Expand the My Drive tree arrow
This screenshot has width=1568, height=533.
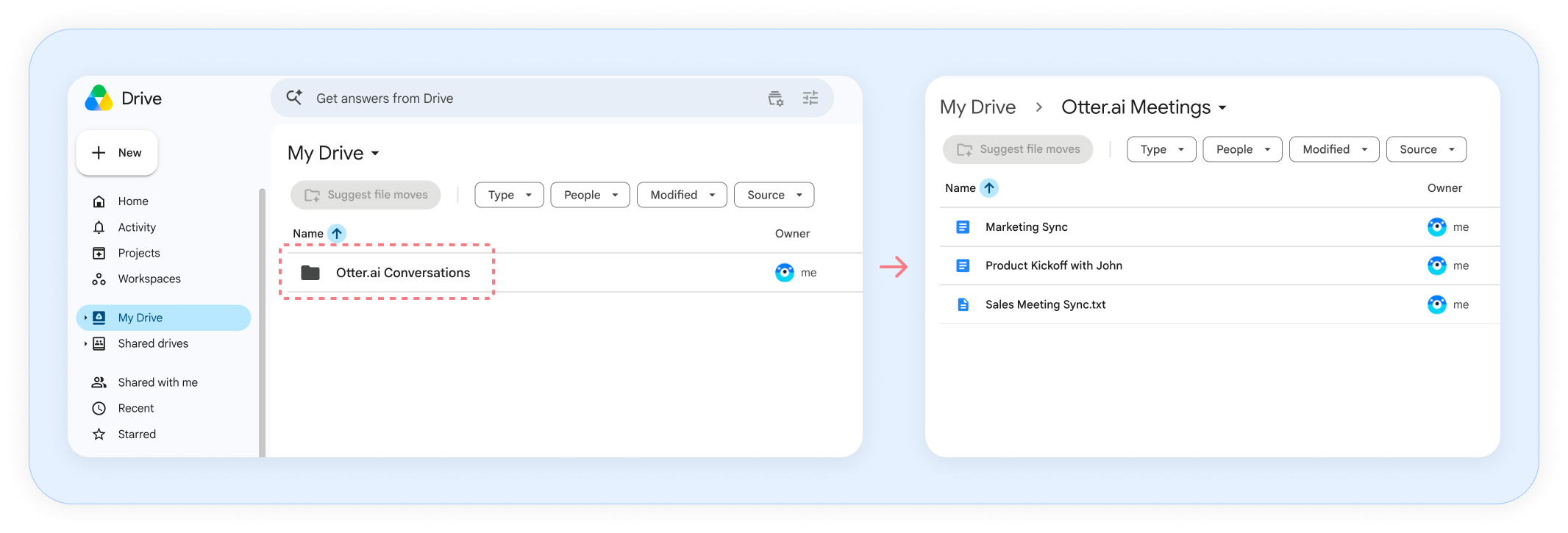[85, 318]
